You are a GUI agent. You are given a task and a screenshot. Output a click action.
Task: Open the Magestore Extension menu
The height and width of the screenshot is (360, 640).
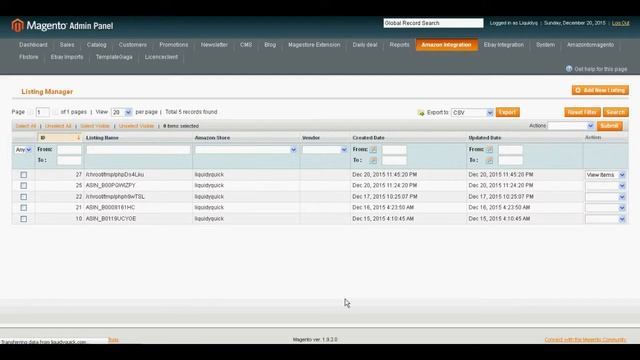pyautogui.click(x=314, y=45)
